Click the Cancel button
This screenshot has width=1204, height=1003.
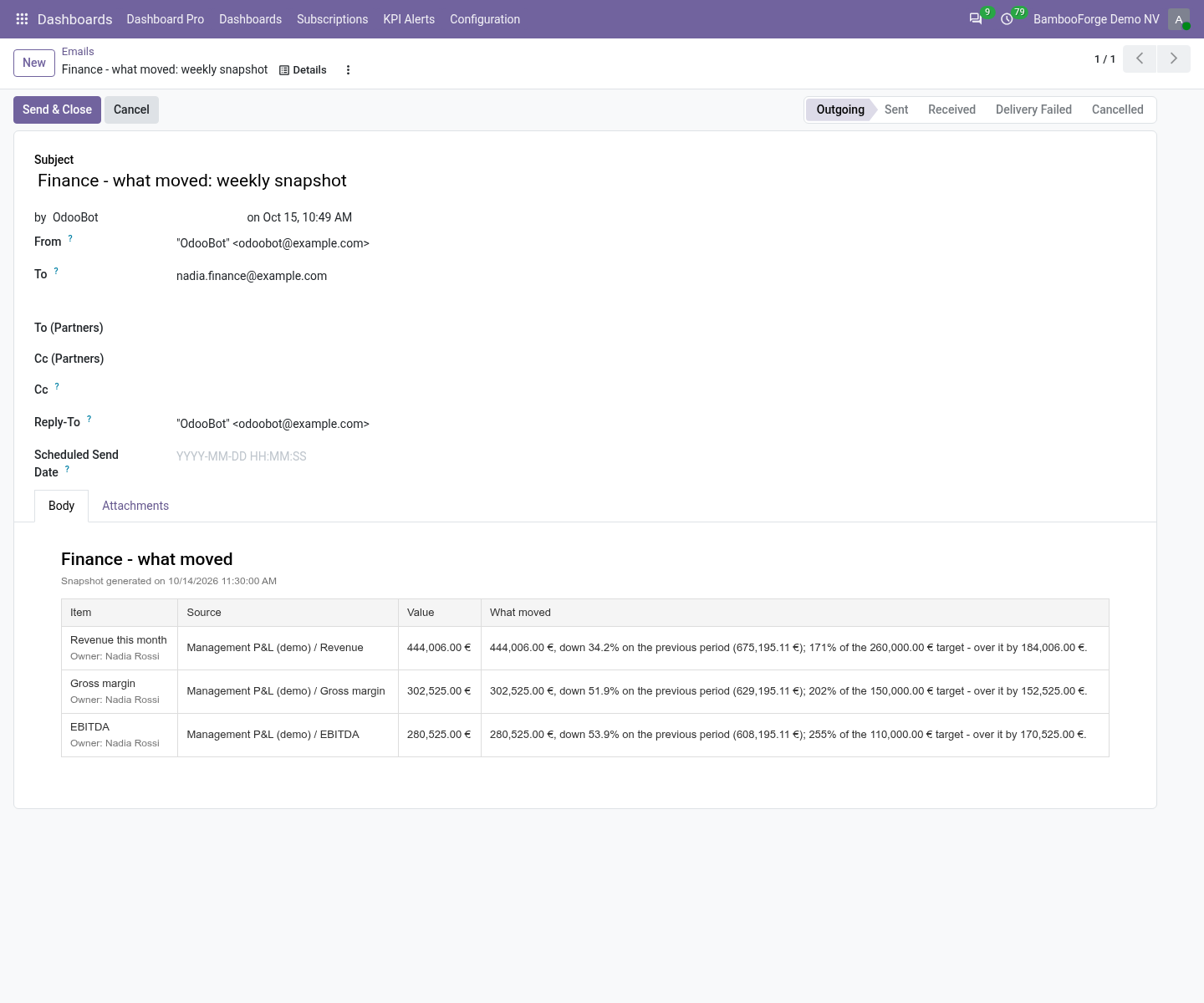(x=131, y=109)
